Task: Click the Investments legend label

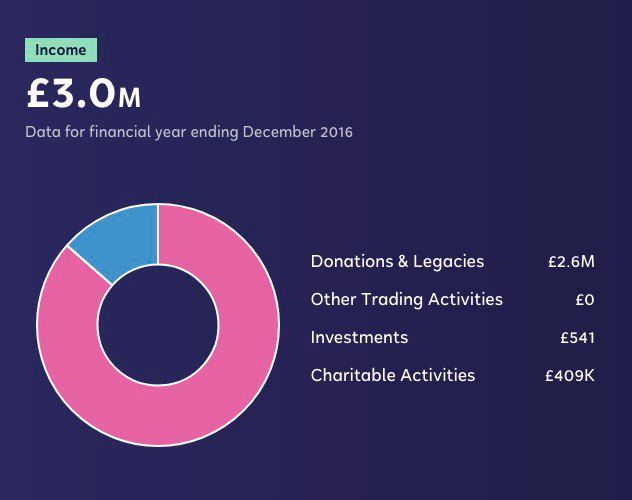Action: (x=359, y=337)
